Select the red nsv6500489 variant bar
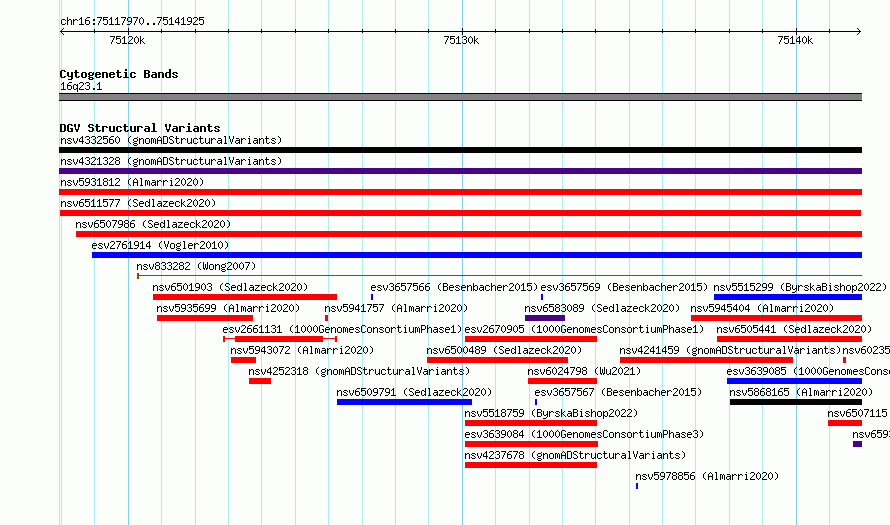890x525 pixels. tap(497, 360)
